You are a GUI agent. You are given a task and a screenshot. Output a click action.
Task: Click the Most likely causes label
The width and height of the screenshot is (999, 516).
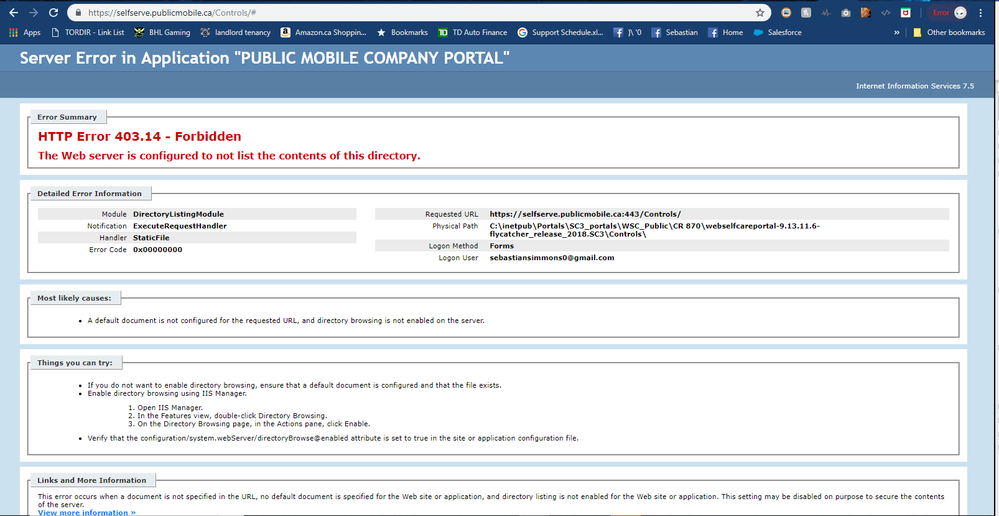(x=74, y=297)
